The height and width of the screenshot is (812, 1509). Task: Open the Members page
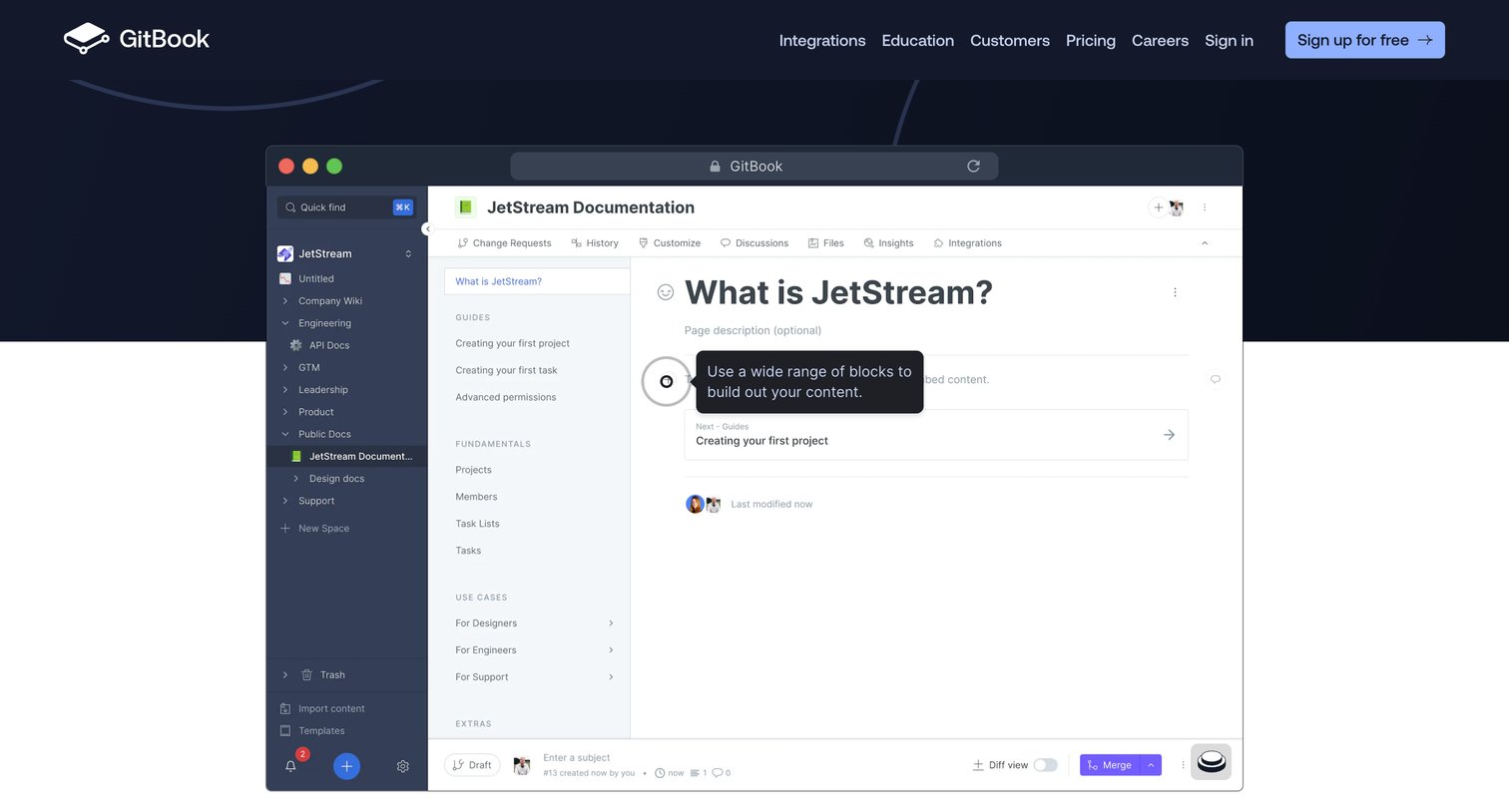476,497
